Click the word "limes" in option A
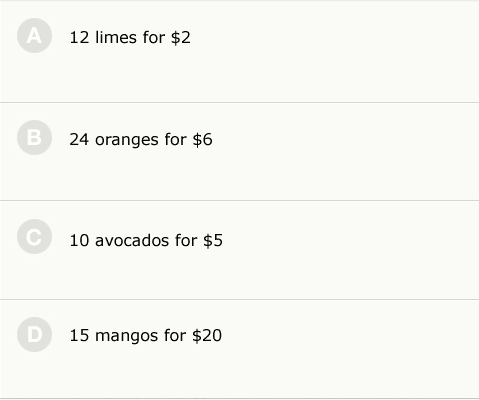 click(x=116, y=37)
